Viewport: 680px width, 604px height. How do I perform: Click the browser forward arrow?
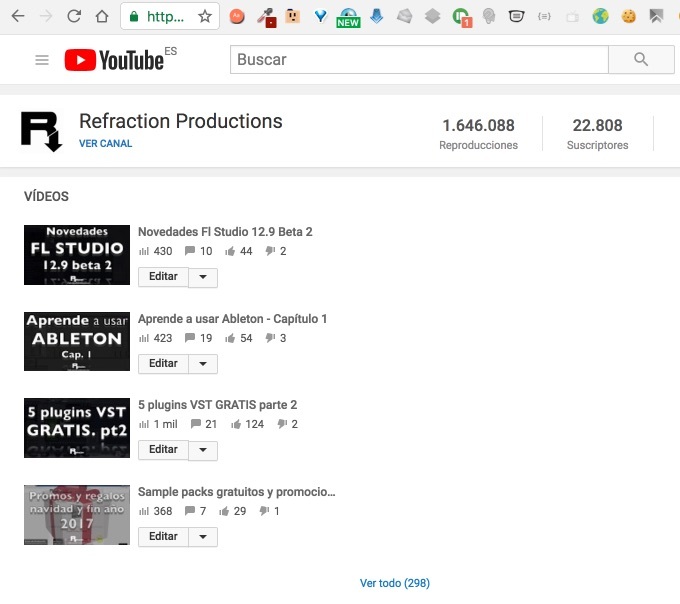[46, 16]
